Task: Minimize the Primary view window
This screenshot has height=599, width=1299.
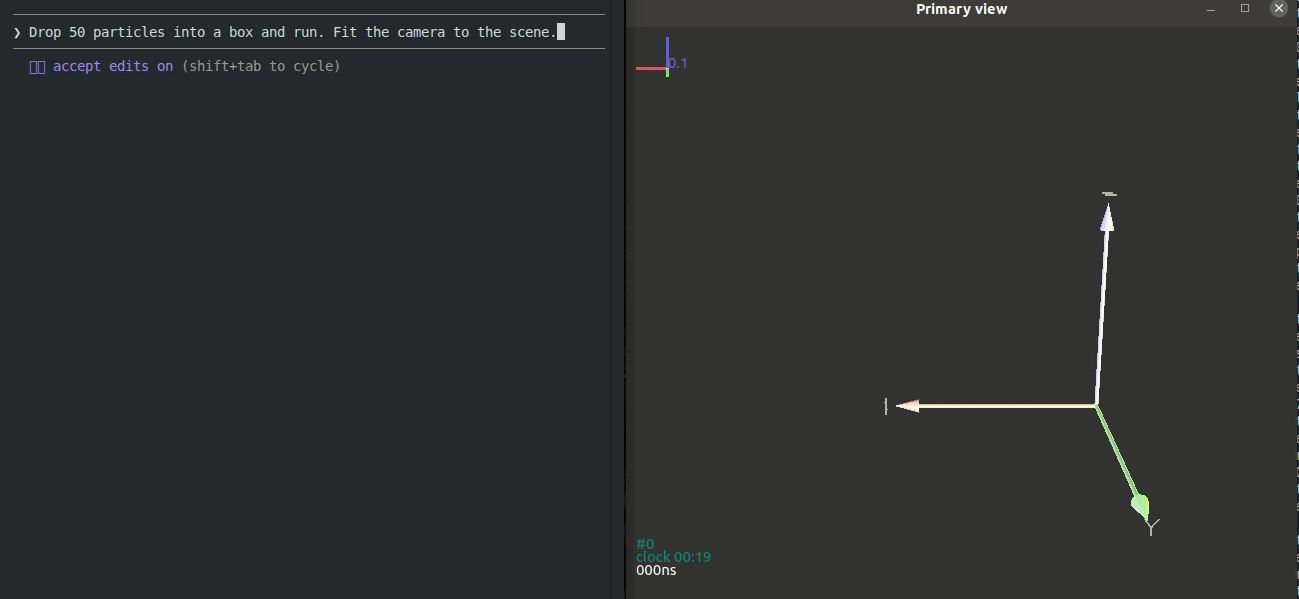Action: (1211, 9)
